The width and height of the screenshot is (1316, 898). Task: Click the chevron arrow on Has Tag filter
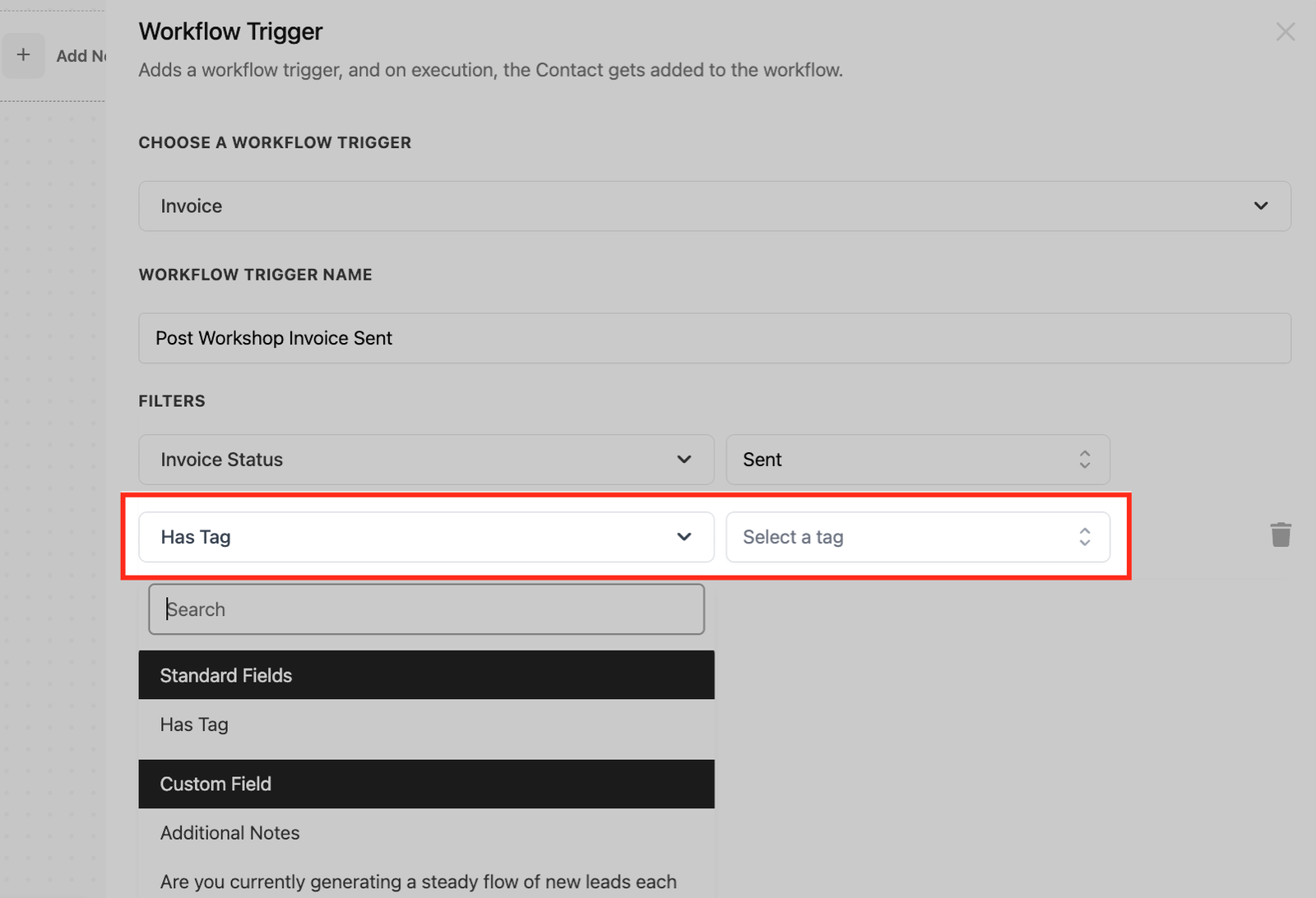[x=683, y=537]
